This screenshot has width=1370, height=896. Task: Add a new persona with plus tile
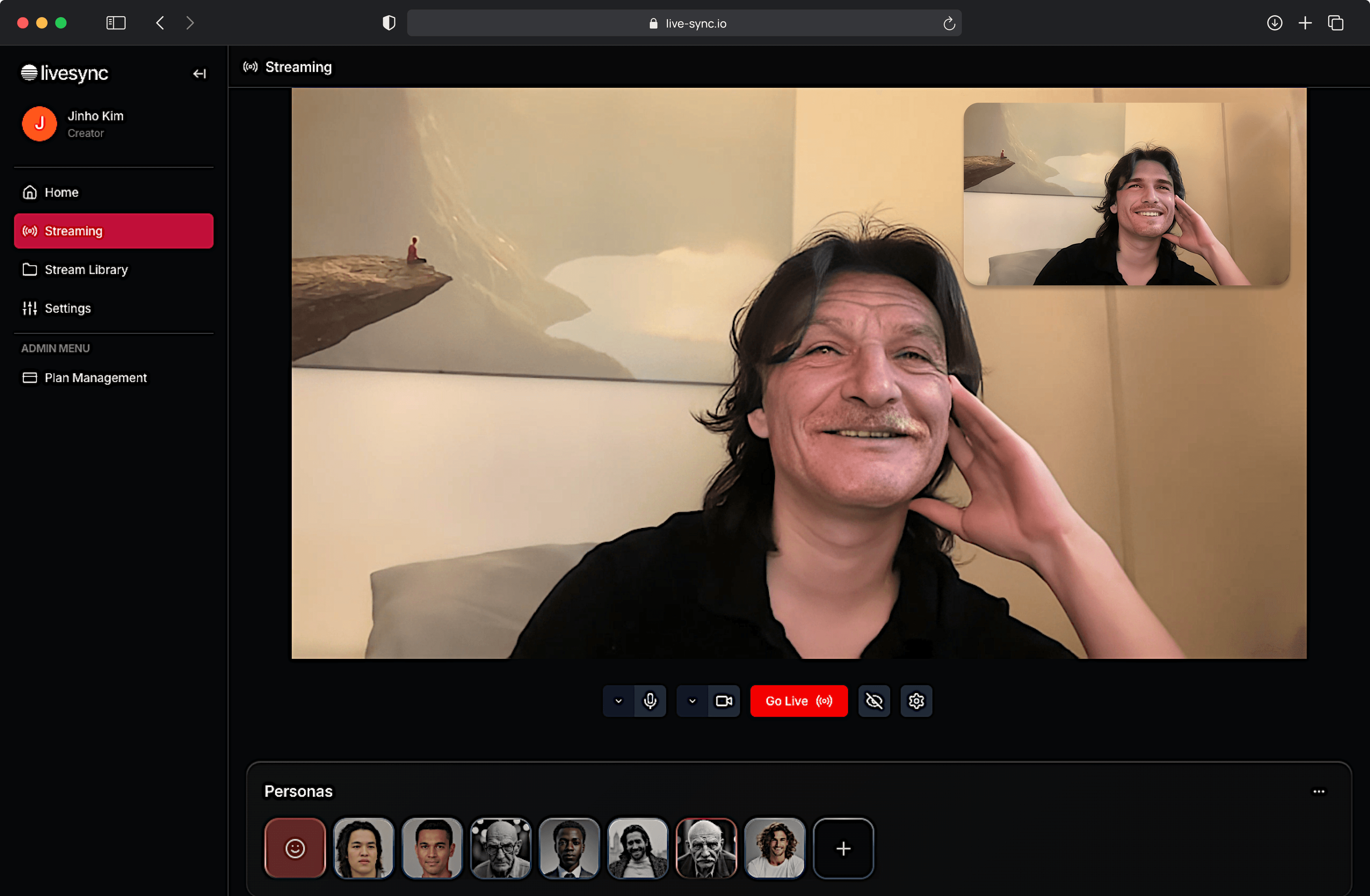[x=843, y=847]
